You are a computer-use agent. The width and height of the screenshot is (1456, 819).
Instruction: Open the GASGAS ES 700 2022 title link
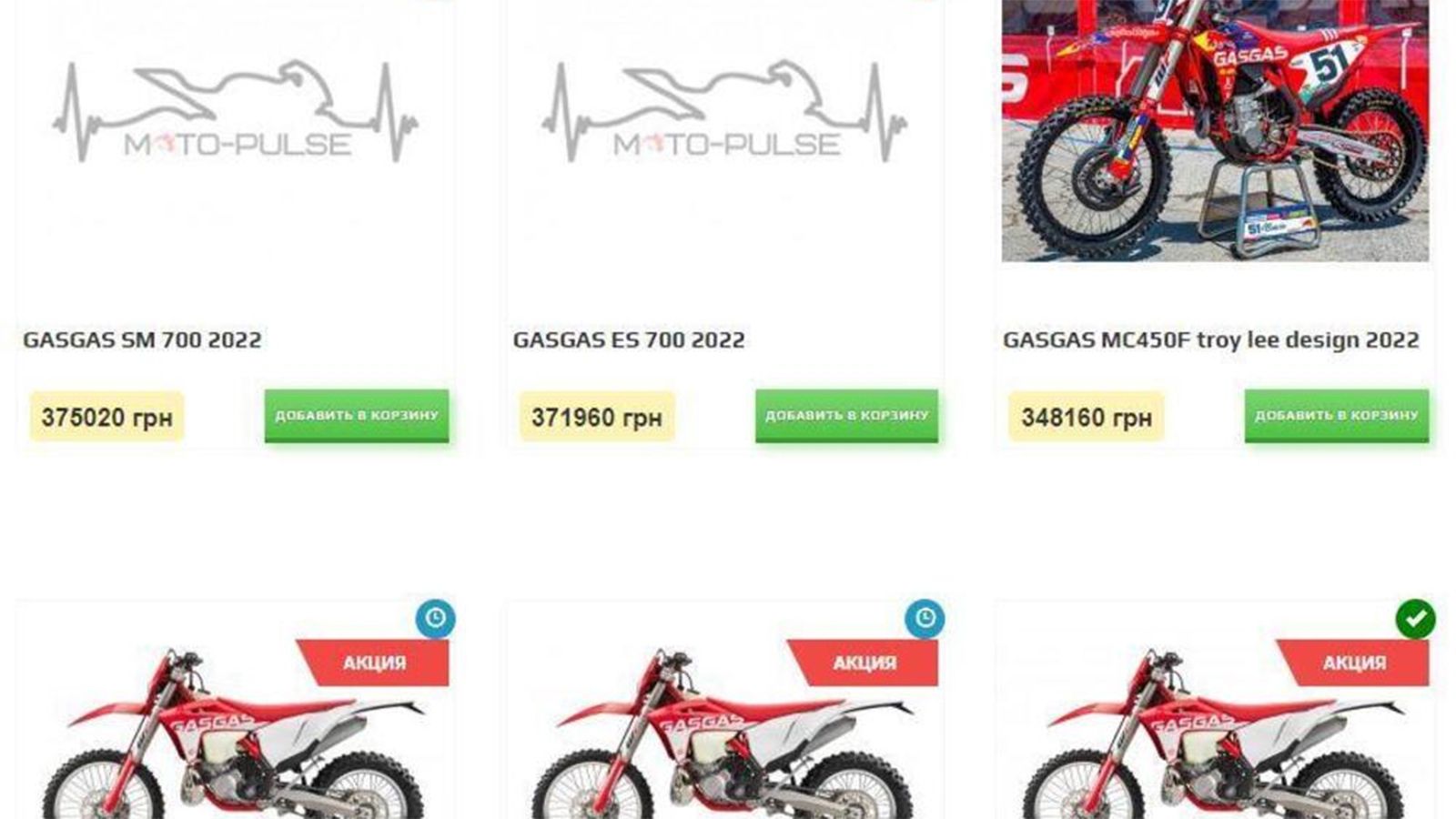click(x=629, y=340)
